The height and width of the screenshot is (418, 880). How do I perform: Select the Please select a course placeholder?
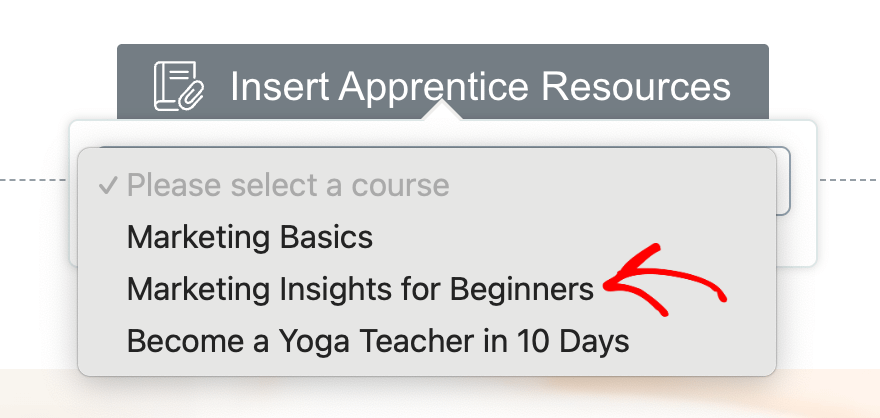[x=288, y=186]
